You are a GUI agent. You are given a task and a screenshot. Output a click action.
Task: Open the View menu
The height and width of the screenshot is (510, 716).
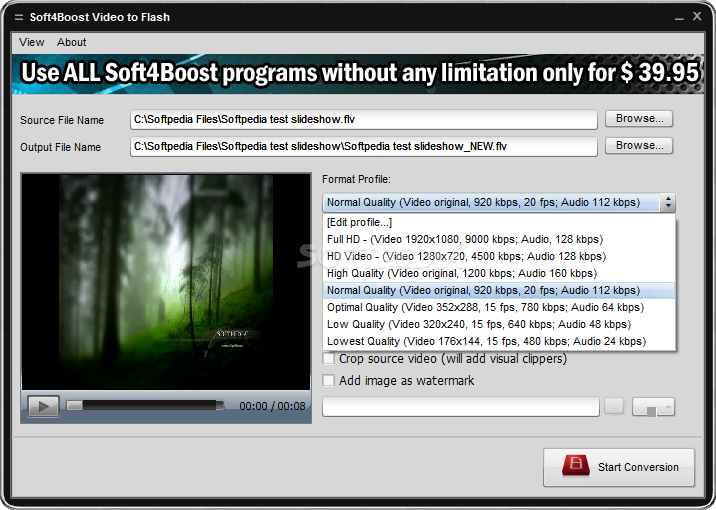pos(32,42)
